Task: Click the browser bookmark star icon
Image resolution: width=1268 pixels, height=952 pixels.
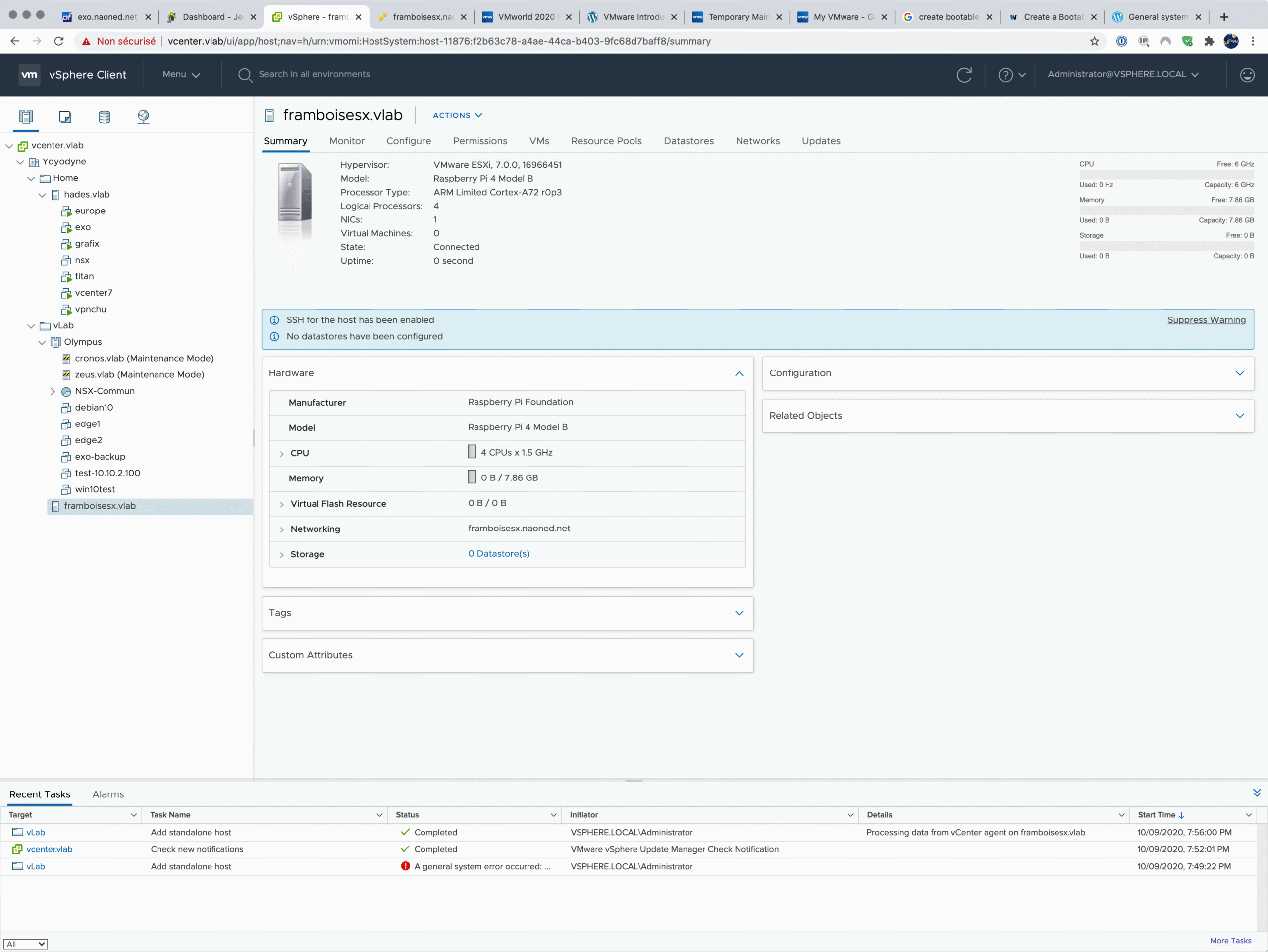Action: click(1094, 41)
